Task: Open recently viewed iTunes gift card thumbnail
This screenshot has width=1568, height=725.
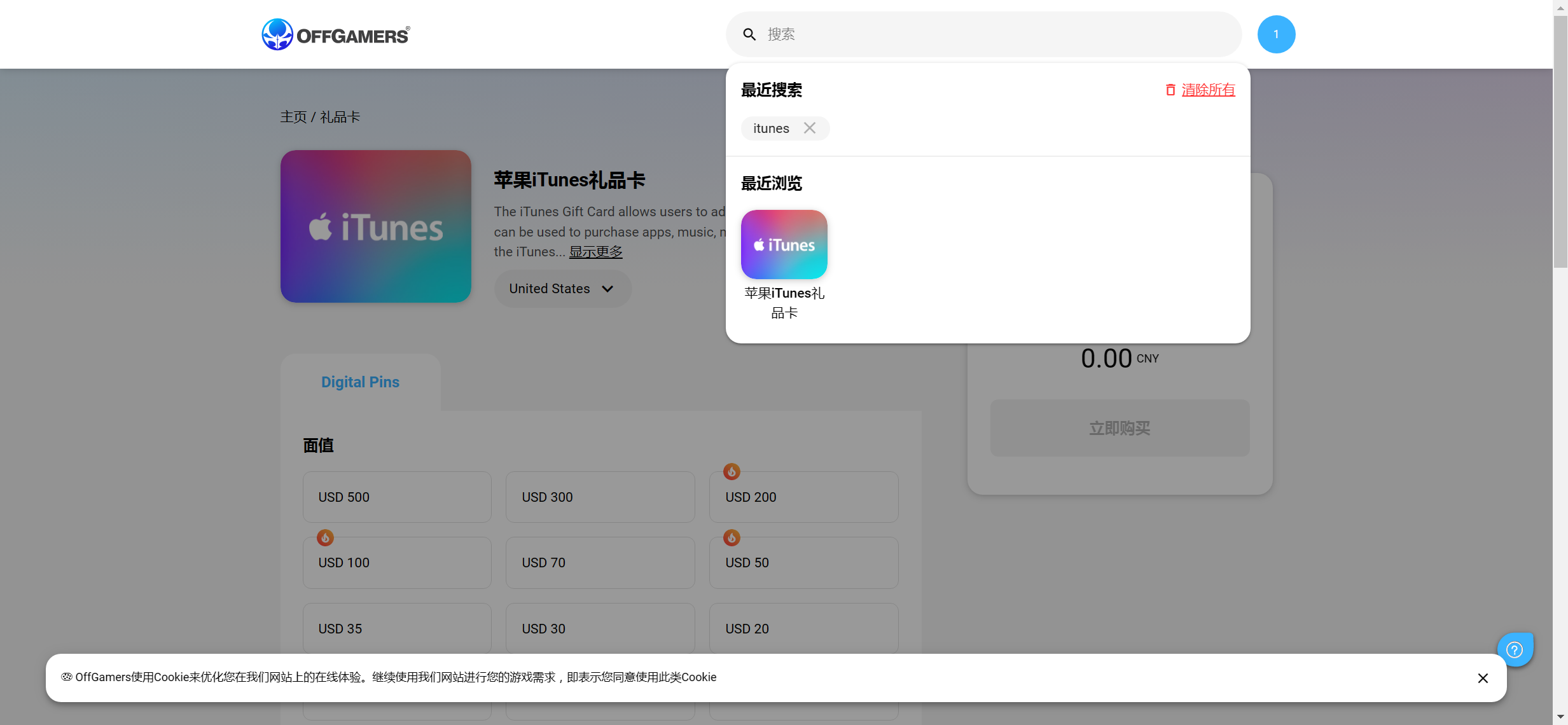Action: tap(784, 244)
